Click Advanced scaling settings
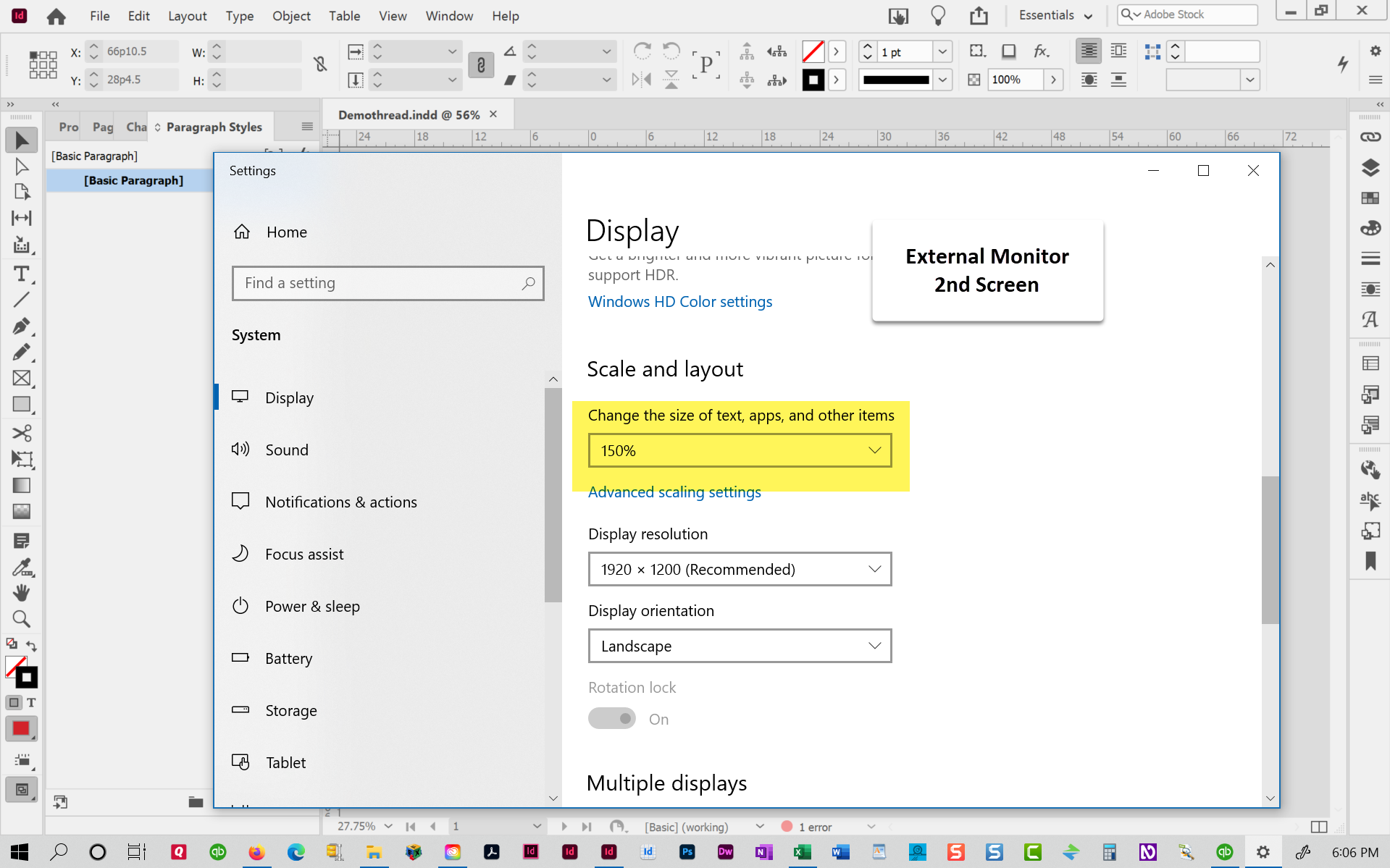This screenshot has width=1390, height=868. click(674, 492)
